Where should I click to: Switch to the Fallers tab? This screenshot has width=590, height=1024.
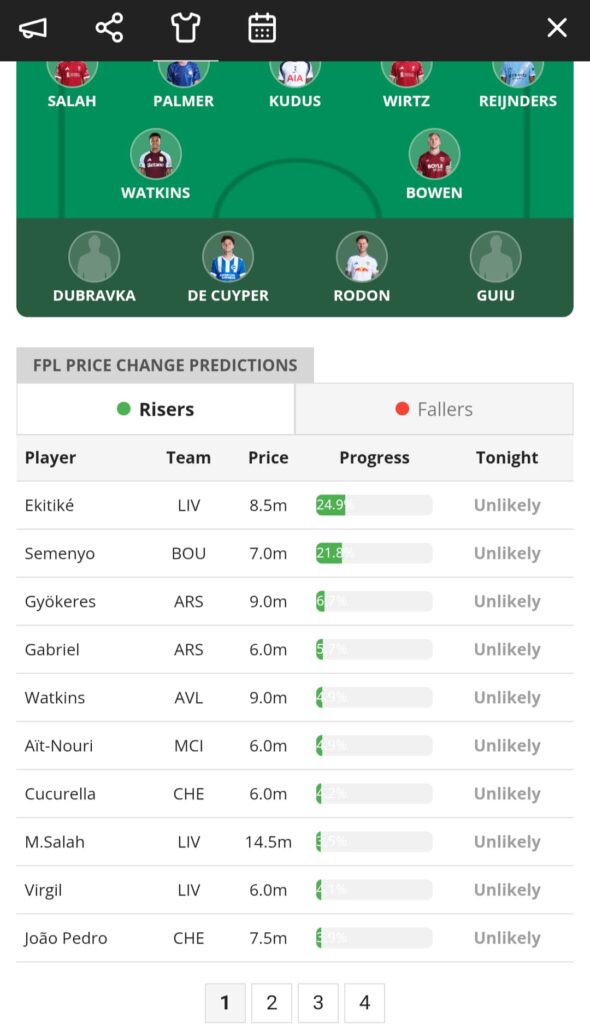pos(433,408)
